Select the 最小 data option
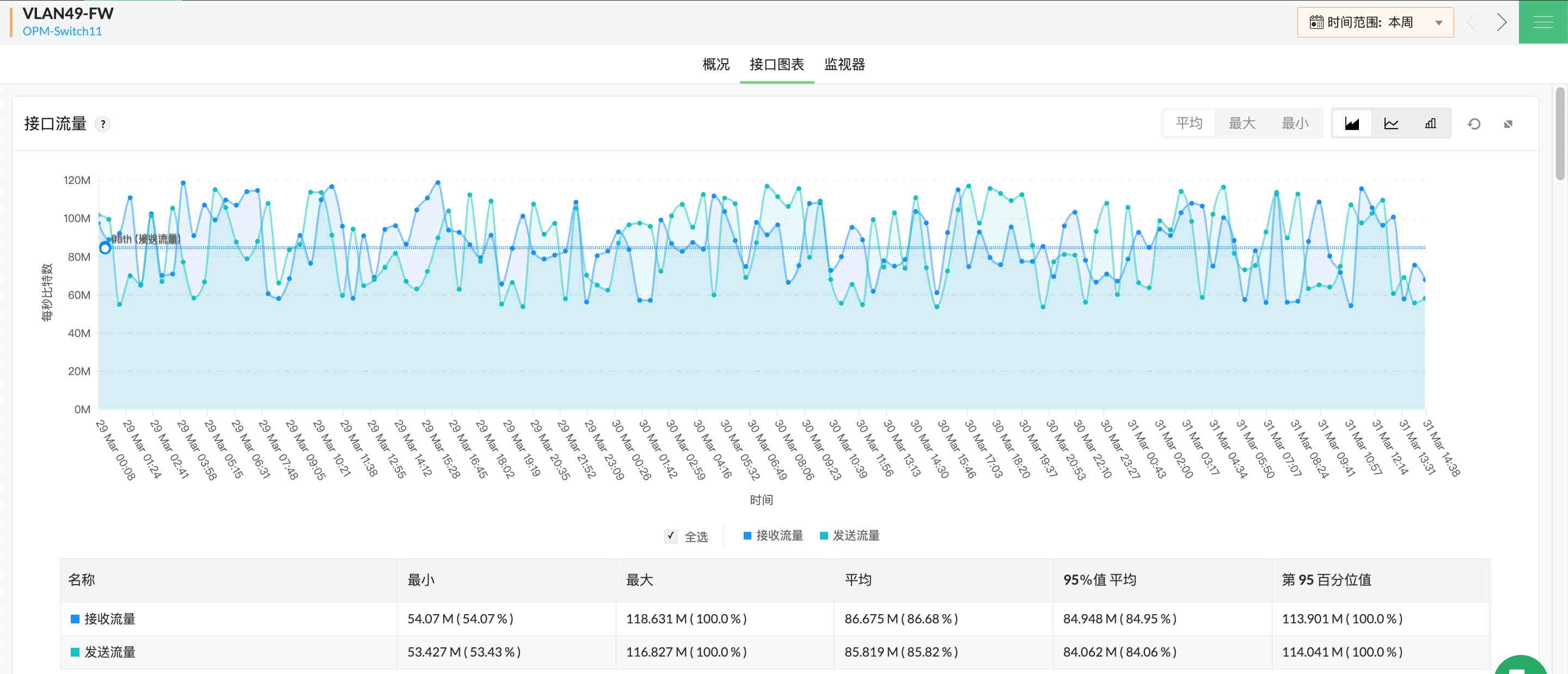This screenshot has width=1568, height=674. coord(1295,124)
